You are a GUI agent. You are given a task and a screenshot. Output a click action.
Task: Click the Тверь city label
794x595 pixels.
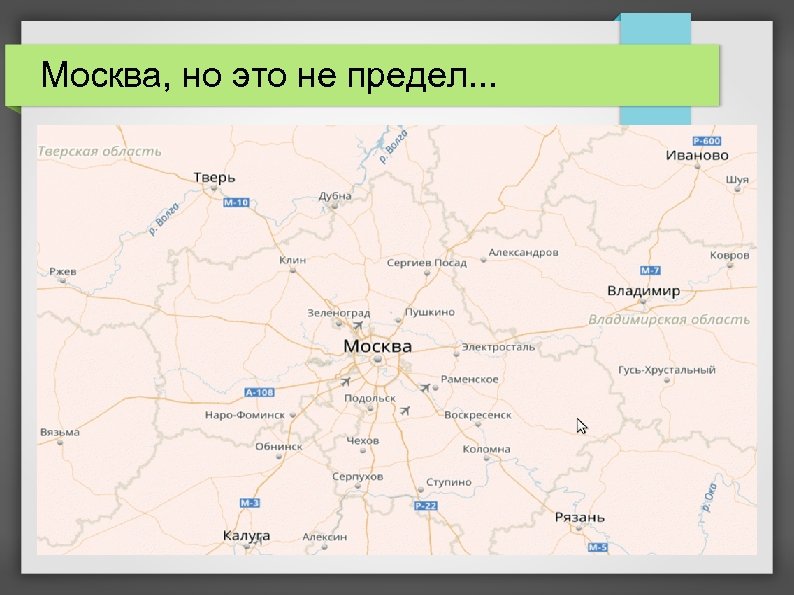click(x=214, y=178)
